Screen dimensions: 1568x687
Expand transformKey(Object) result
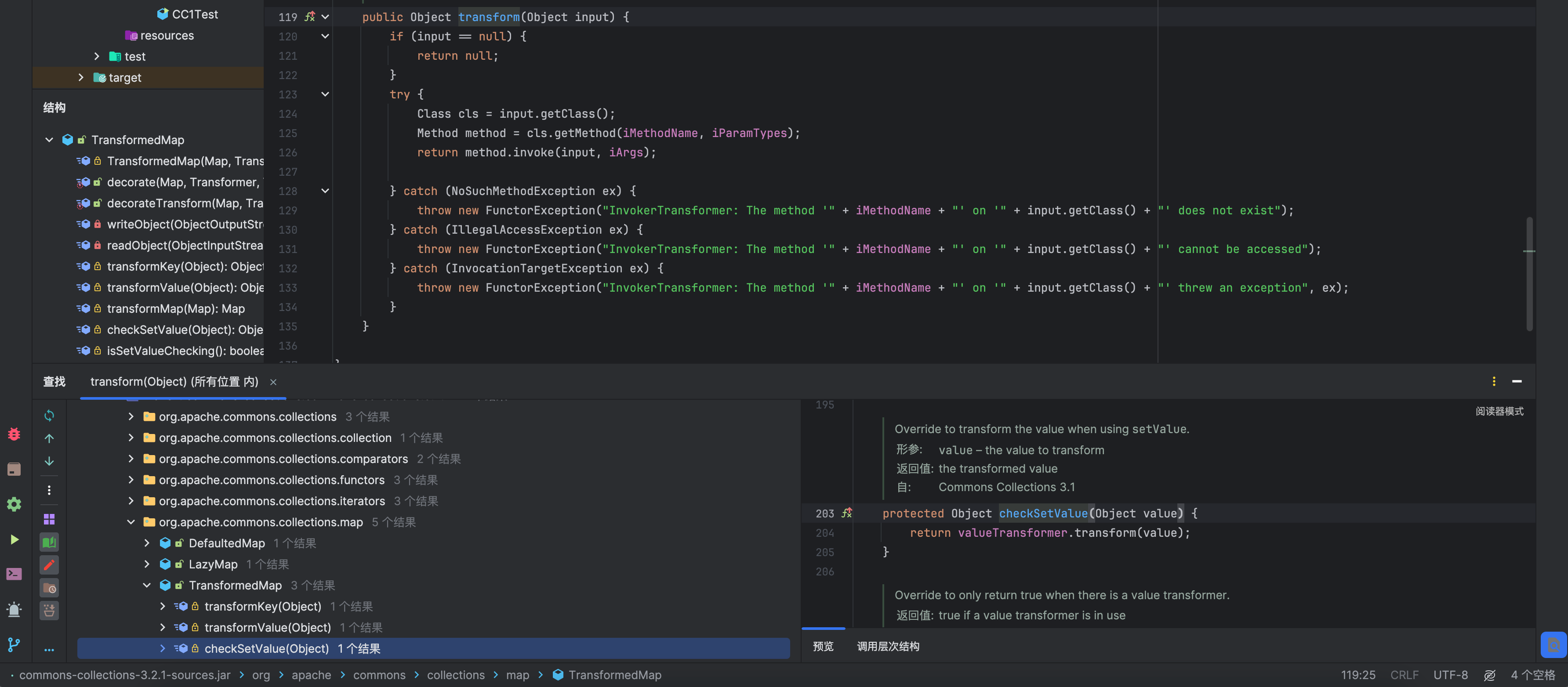tap(163, 607)
